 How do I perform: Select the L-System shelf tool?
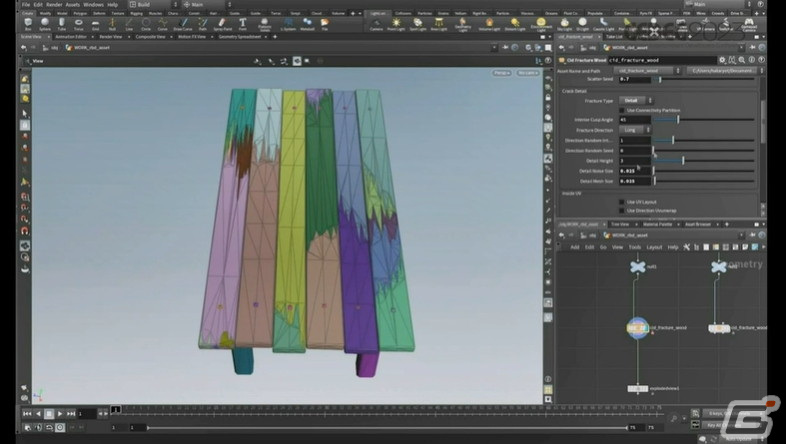(x=288, y=24)
